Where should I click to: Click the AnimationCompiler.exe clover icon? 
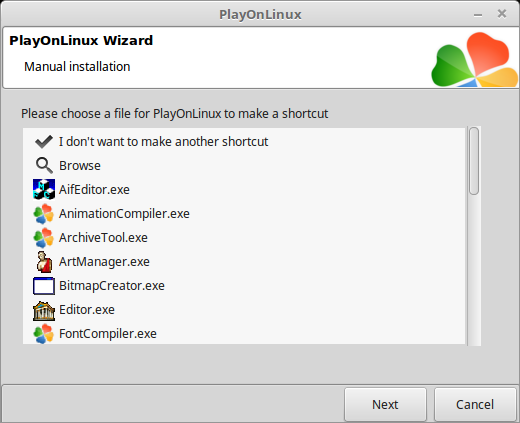point(44,214)
